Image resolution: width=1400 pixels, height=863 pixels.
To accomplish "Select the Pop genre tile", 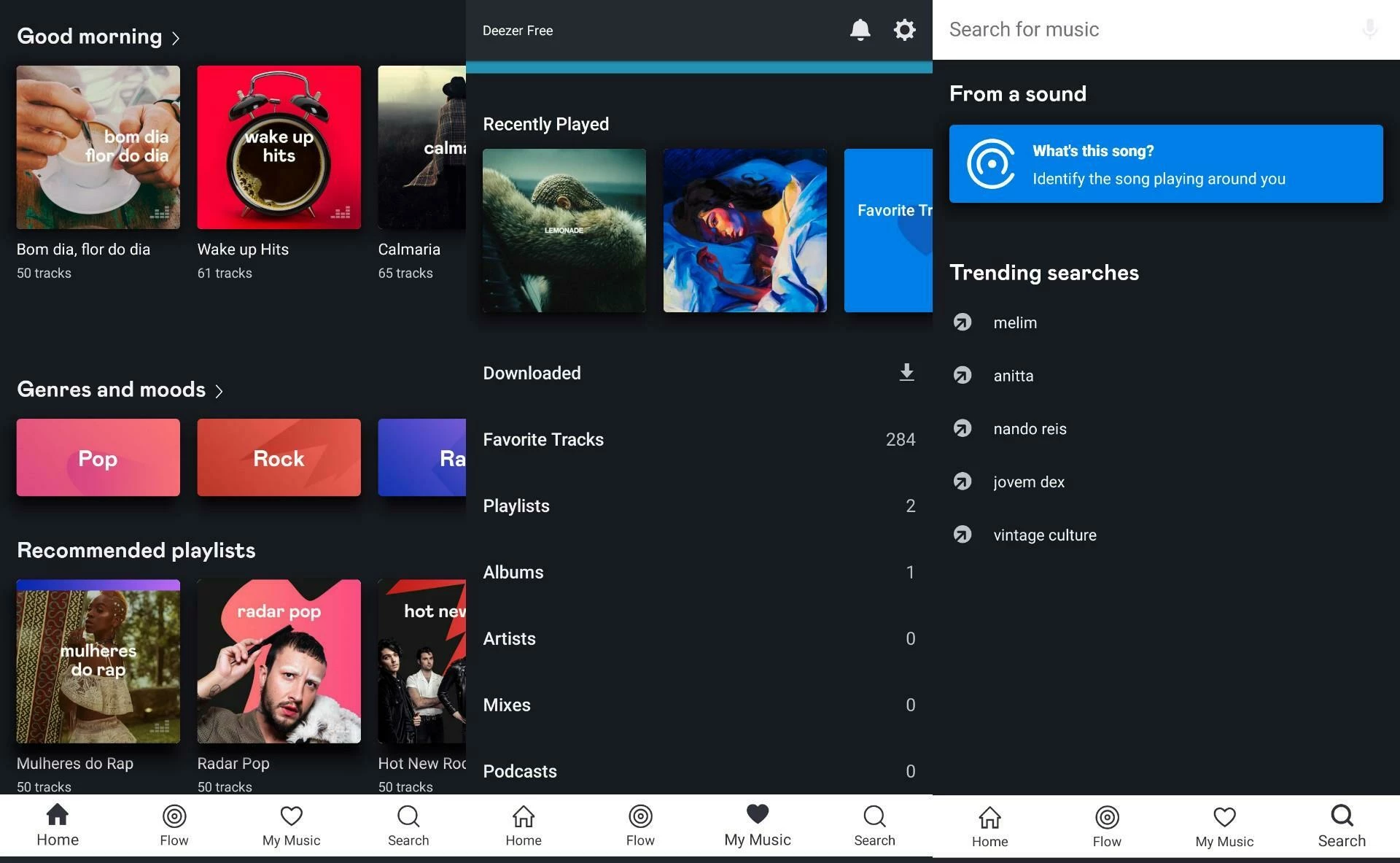I will pos(98,457).
